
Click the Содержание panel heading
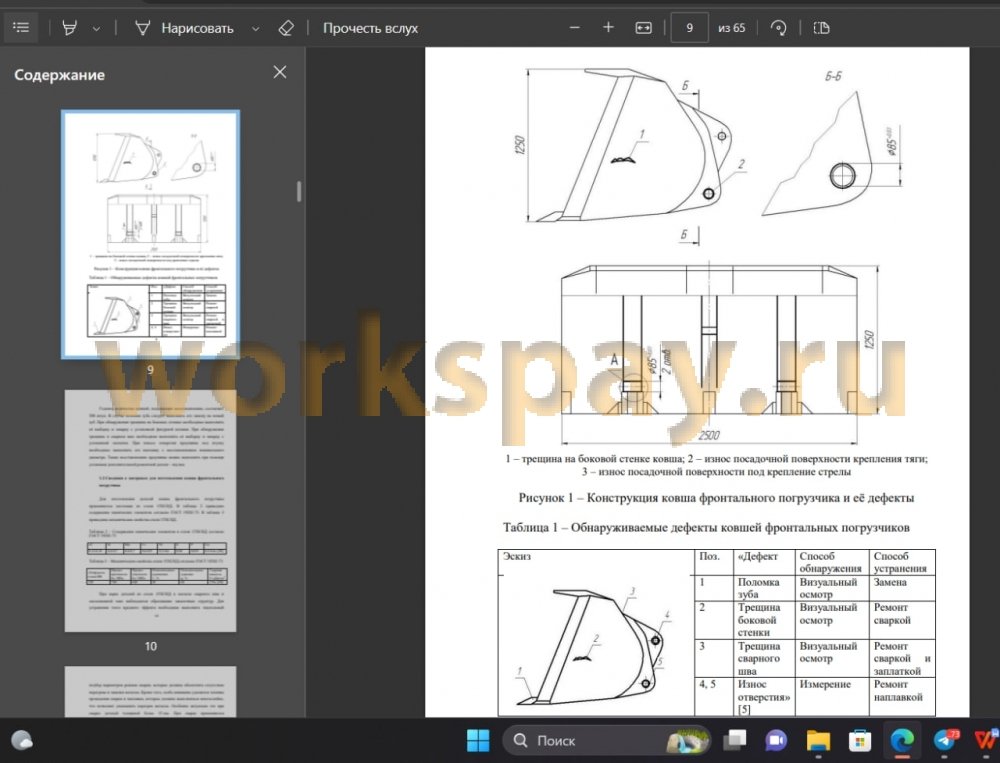(x=59, y=75)
